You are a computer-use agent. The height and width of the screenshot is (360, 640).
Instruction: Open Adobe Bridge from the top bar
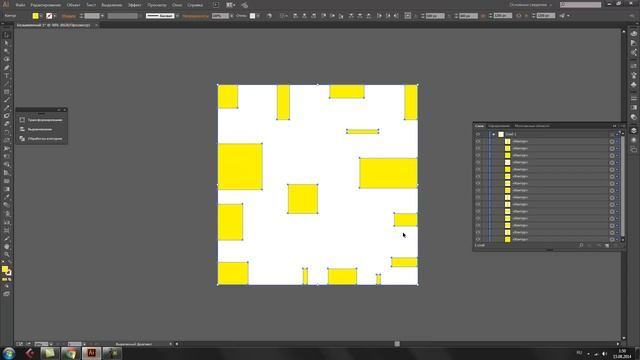coord(216,5)
